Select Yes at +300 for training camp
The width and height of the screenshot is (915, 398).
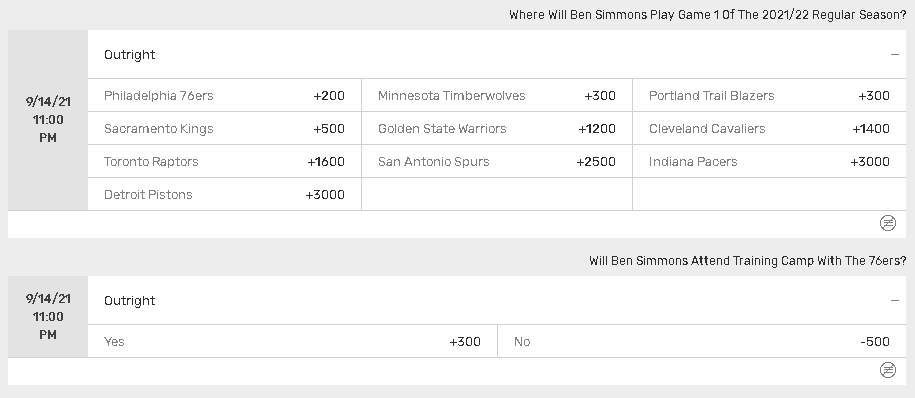[x=292, y=341]
